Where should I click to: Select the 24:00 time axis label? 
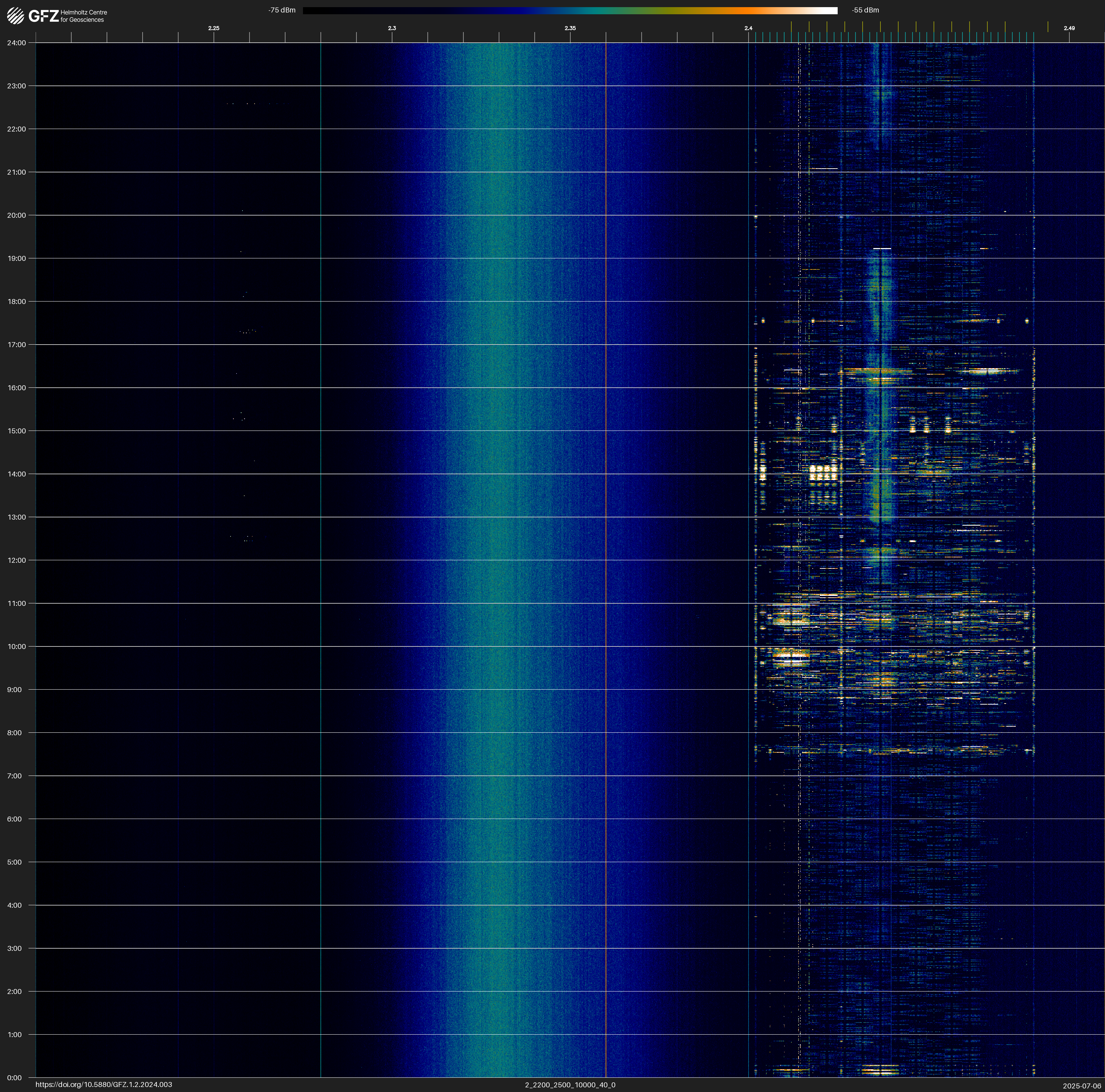17,43
